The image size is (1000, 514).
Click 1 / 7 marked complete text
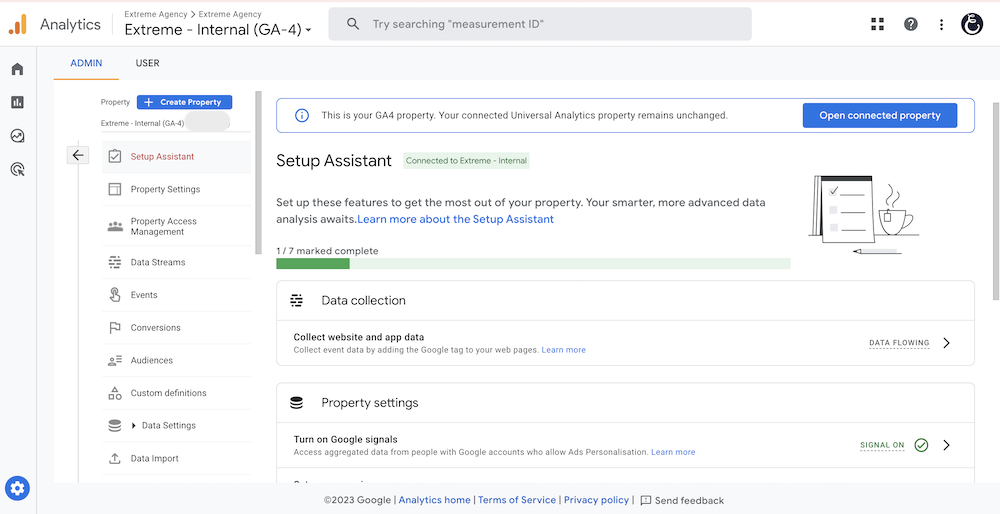(x=327, y=251)
